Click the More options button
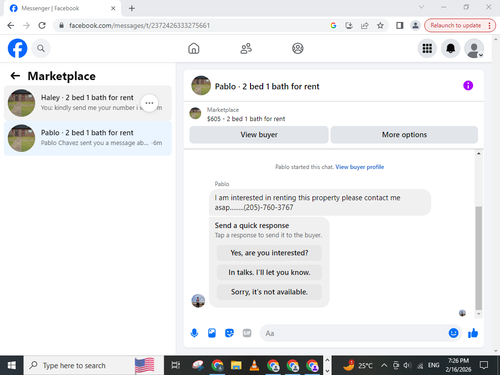The width and height of the screenshot is (500, 375). point(404,135)
